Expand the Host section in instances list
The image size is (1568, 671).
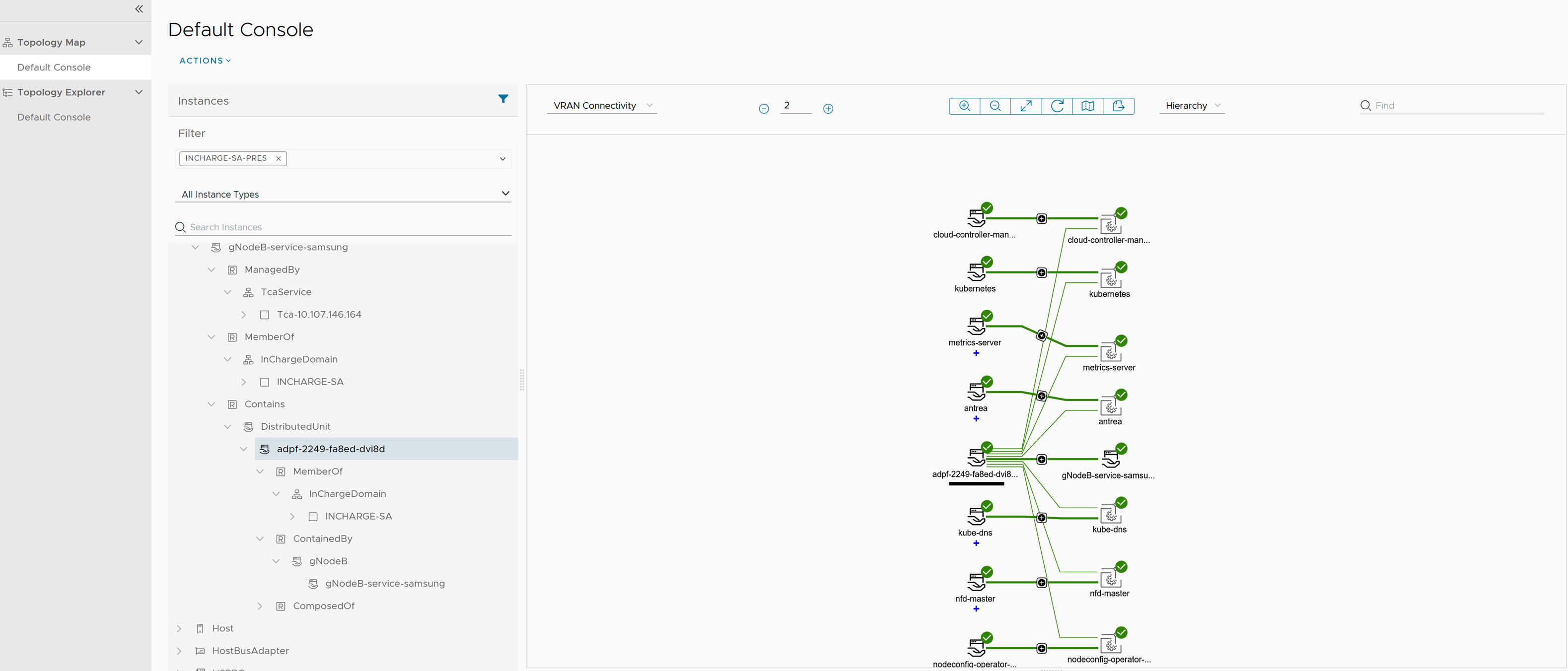[x=180, y=628]
